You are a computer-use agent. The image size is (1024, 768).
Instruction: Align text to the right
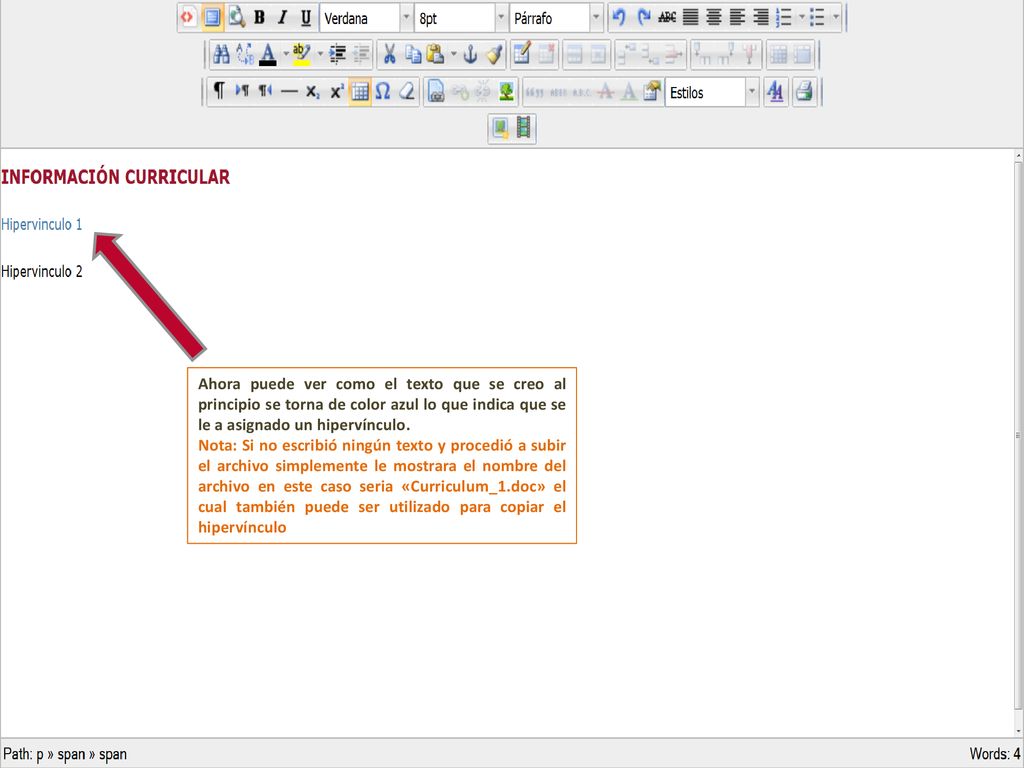pyautogui.click(x=761, y=18)
